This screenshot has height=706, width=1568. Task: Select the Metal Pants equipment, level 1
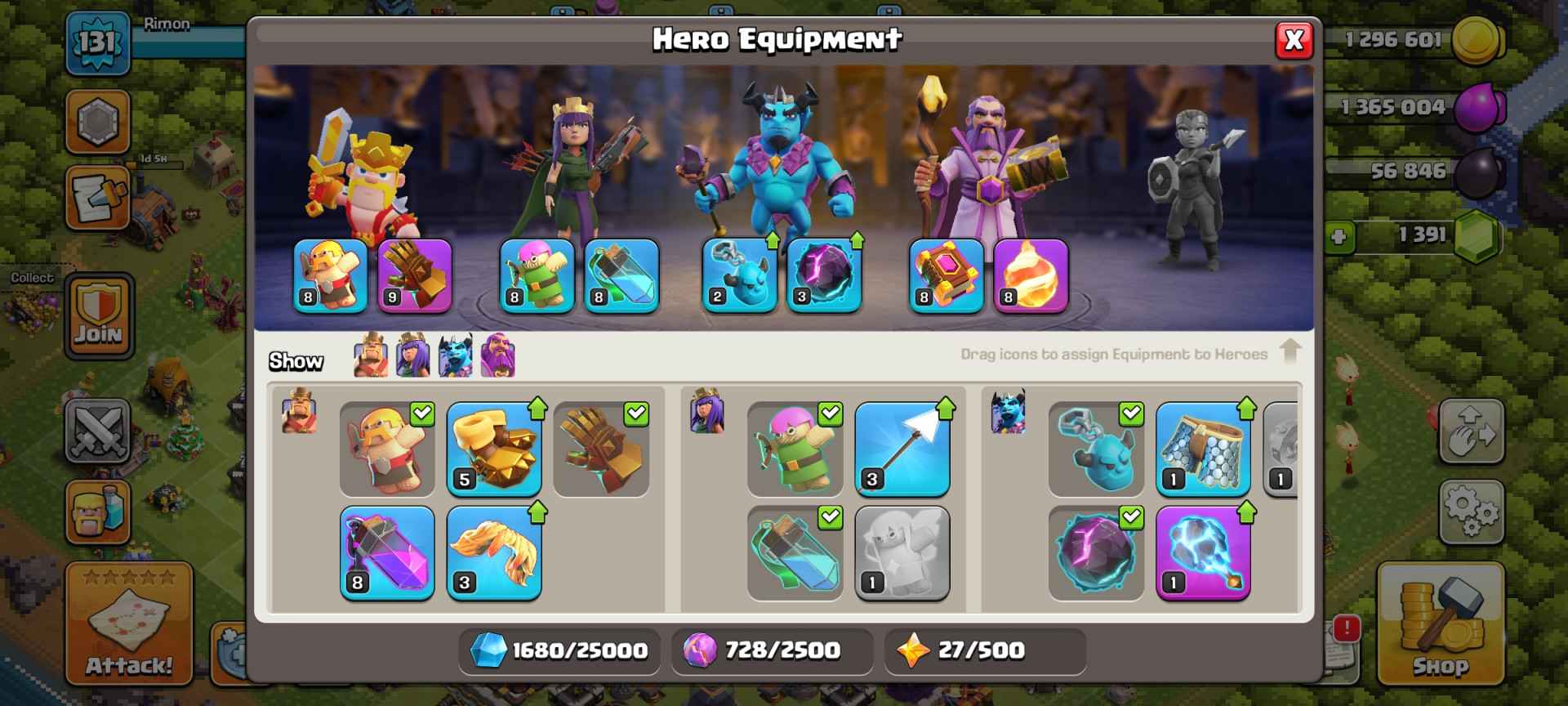(x=1203, y=449)
